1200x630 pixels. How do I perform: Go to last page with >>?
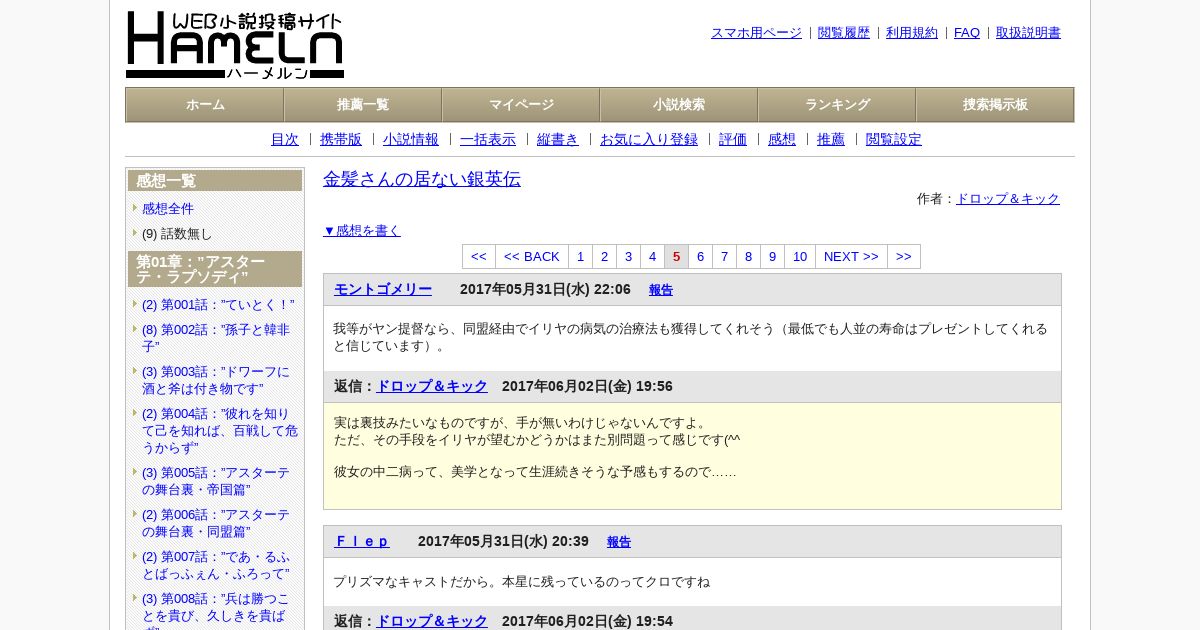tap(904, 256)
